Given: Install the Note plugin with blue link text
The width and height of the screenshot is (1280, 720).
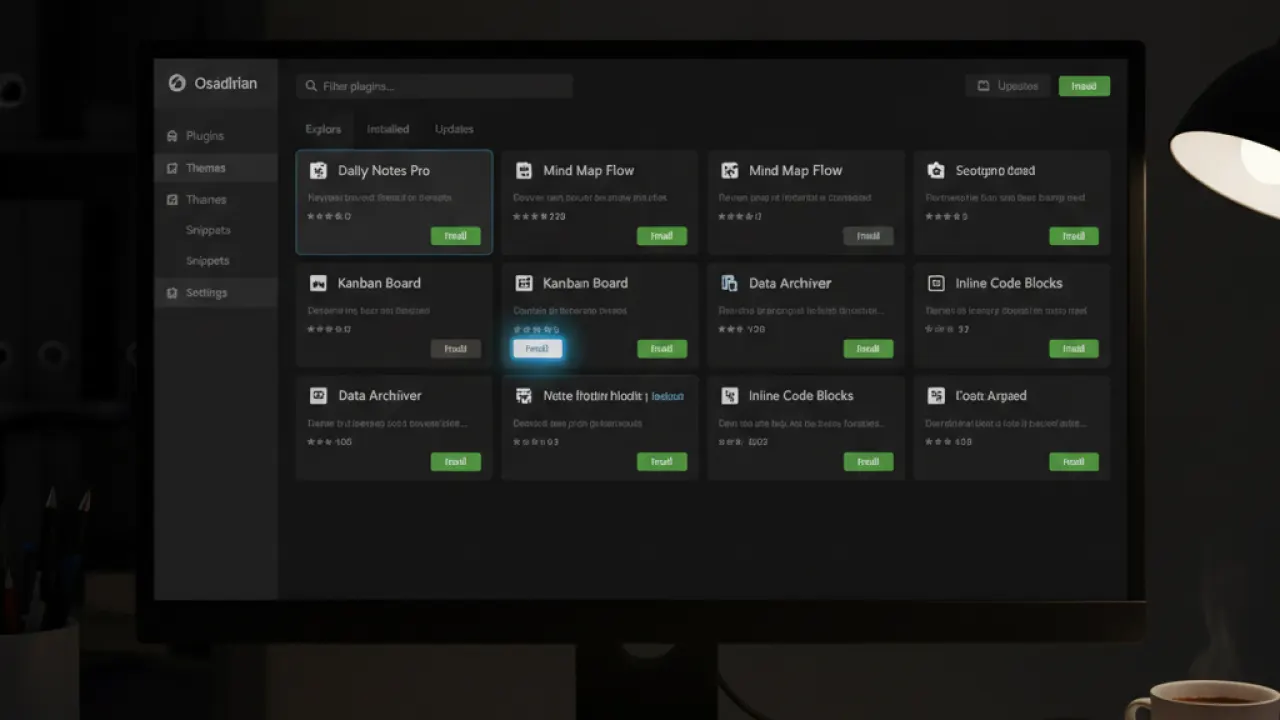Looking at the screenshot, I should [662, 462].
